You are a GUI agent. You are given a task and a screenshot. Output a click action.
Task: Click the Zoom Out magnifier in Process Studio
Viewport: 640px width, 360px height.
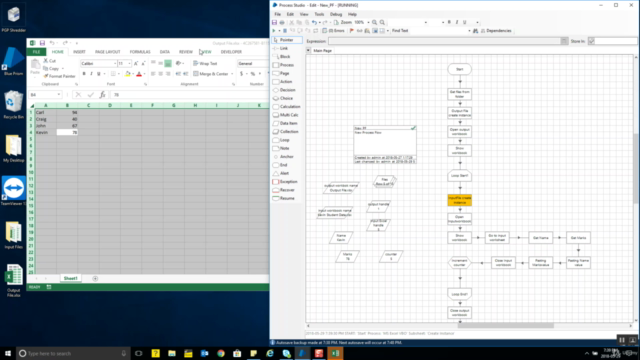point(382,22)
